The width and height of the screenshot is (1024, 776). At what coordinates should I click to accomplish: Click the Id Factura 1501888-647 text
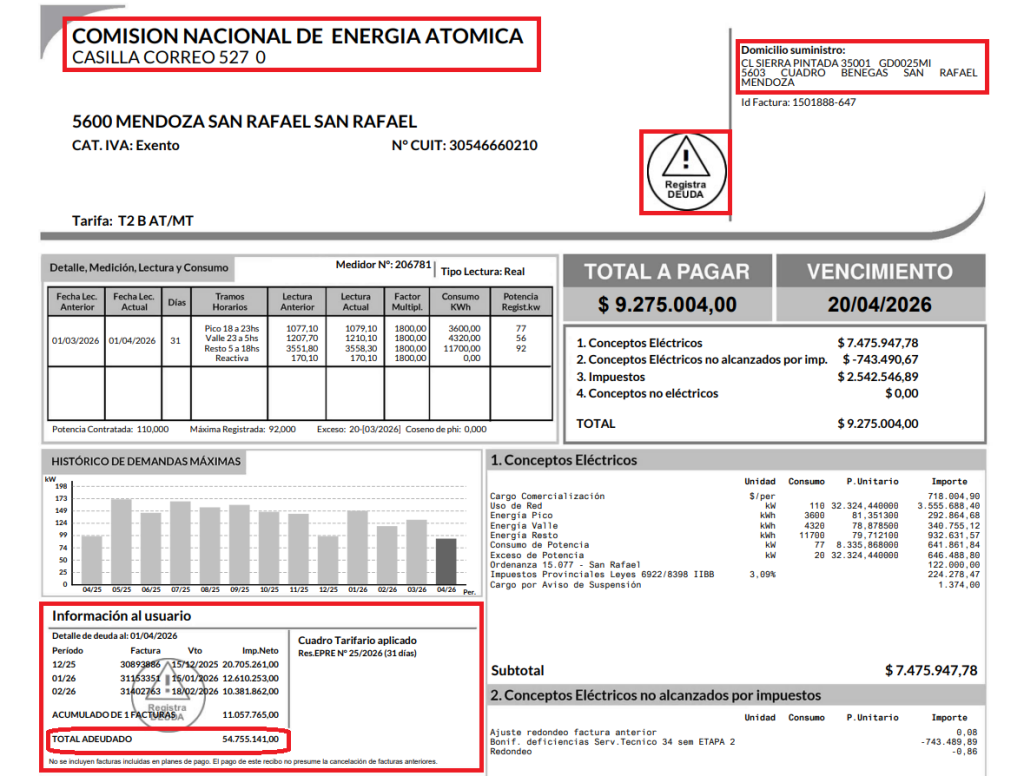[x=798, y=102]
